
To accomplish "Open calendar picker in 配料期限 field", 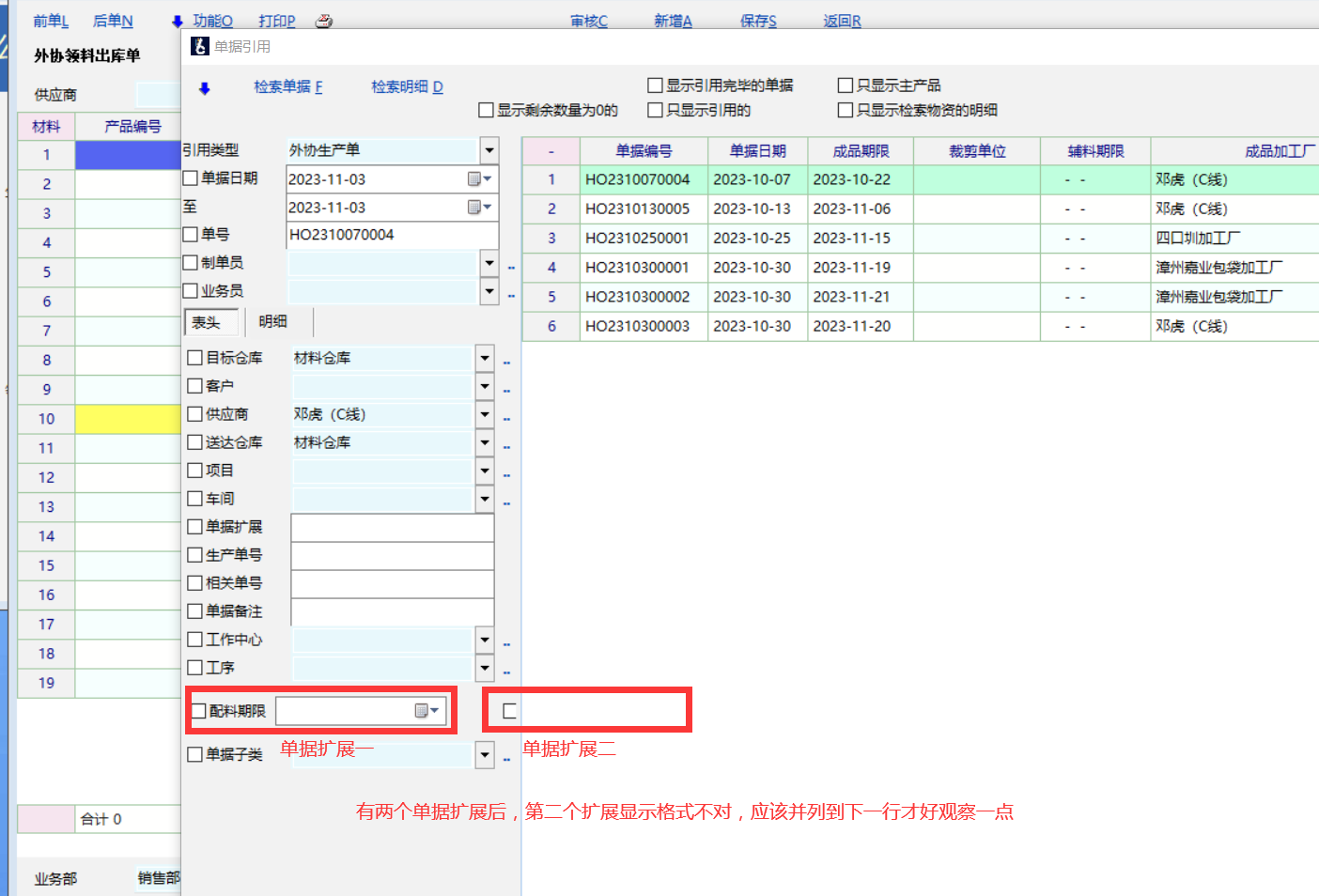I will click(x=427, y=711).
